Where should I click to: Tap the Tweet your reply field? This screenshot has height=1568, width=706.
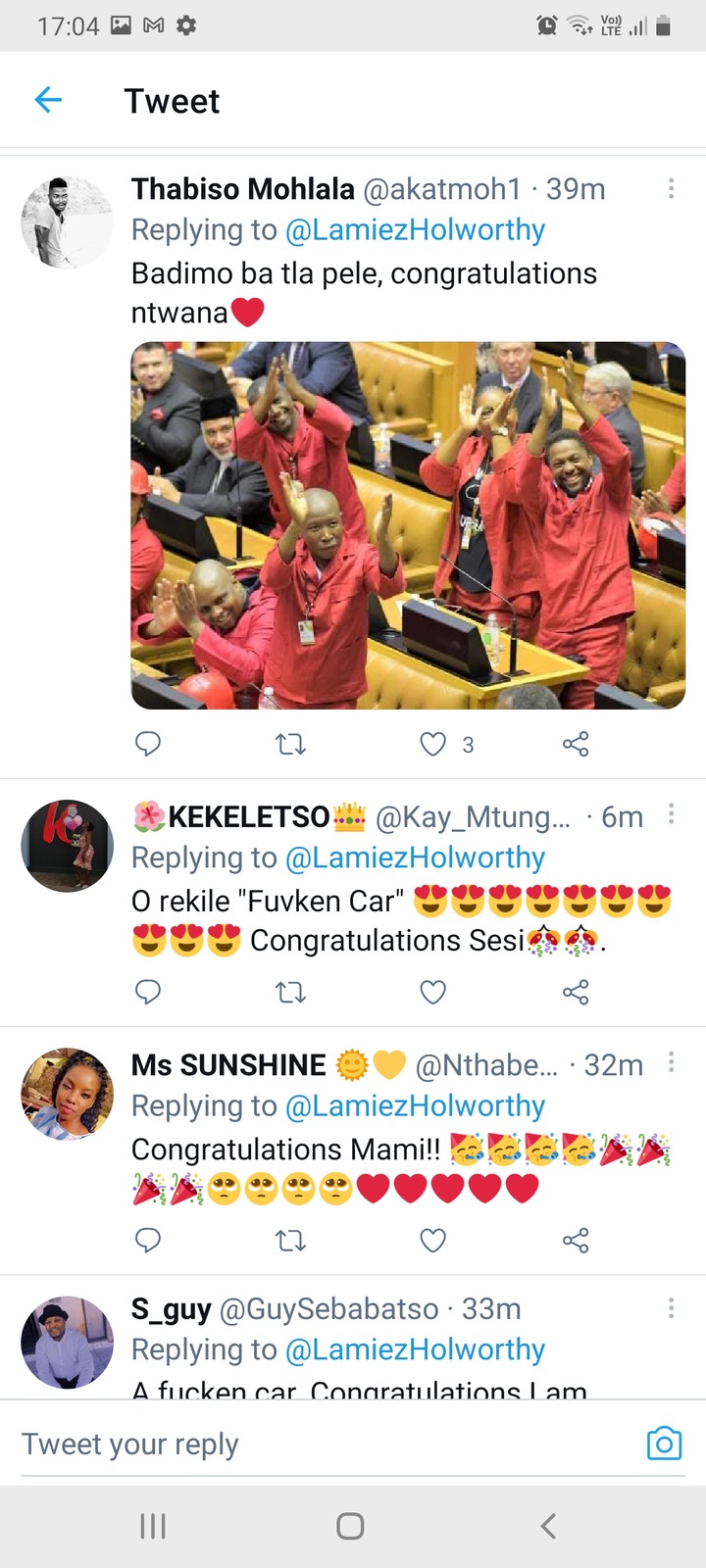click(x=324, y=1444)
